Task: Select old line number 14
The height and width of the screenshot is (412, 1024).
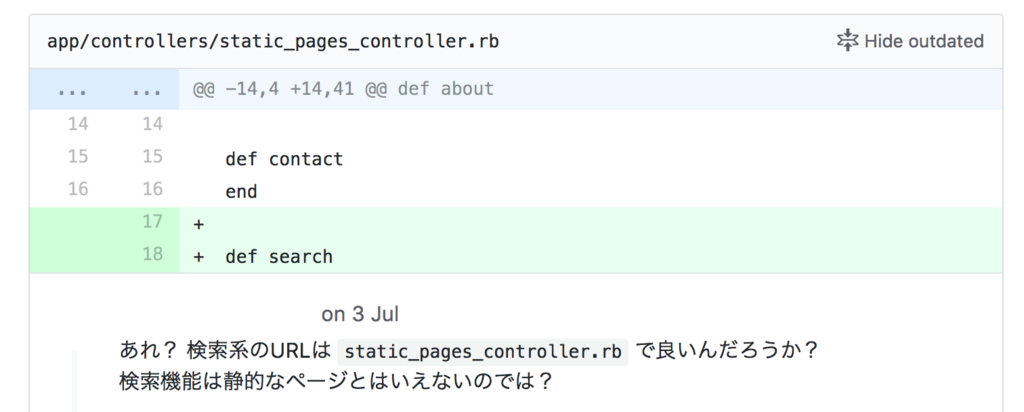Action: [x=78, y=123]
